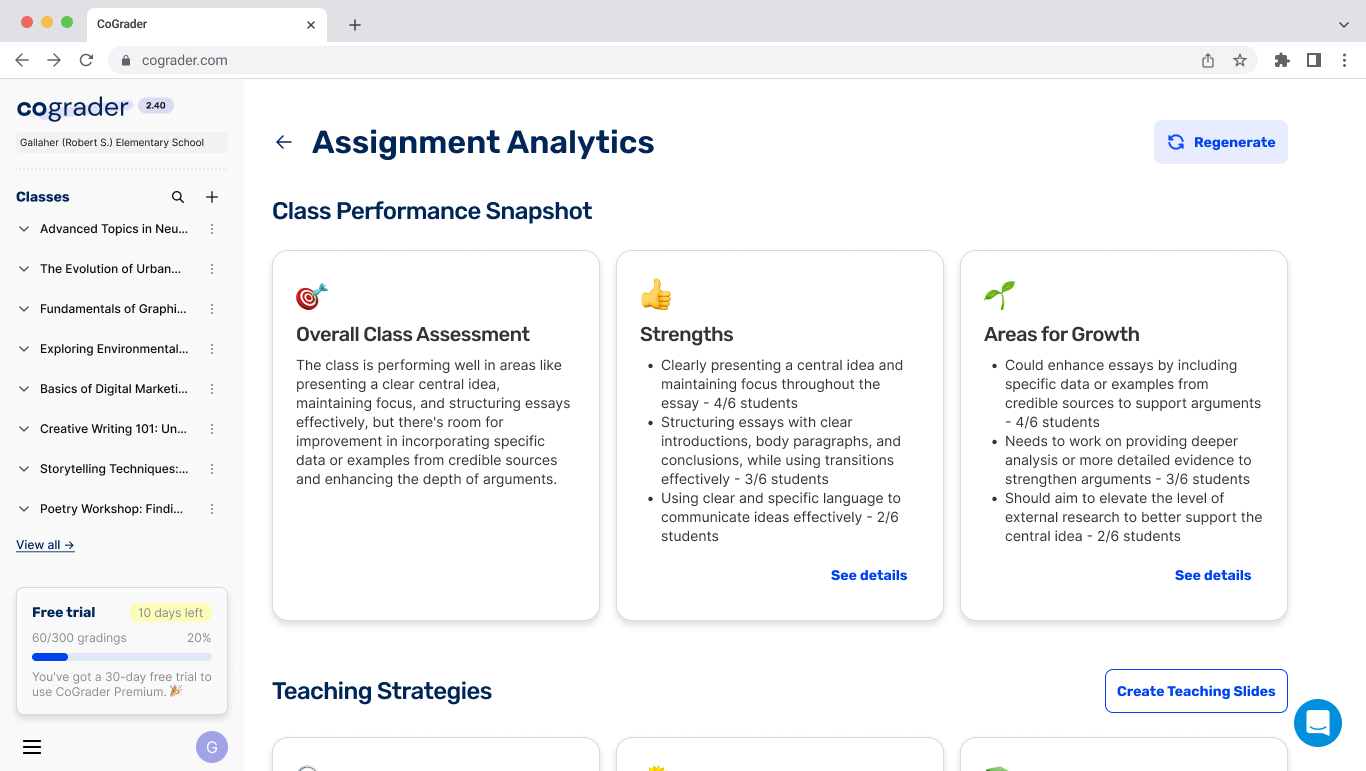The width and height of the screenshot is (1366, 771).
Task: Click Create Teaching Slides button
Action: [x=1195, y=691]
